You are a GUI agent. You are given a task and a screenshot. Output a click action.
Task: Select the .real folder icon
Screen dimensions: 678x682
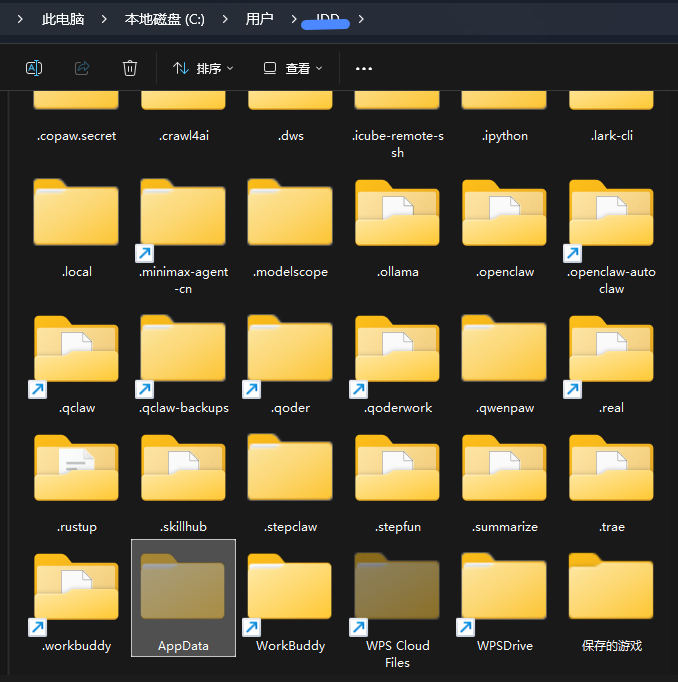coord(611,348)
